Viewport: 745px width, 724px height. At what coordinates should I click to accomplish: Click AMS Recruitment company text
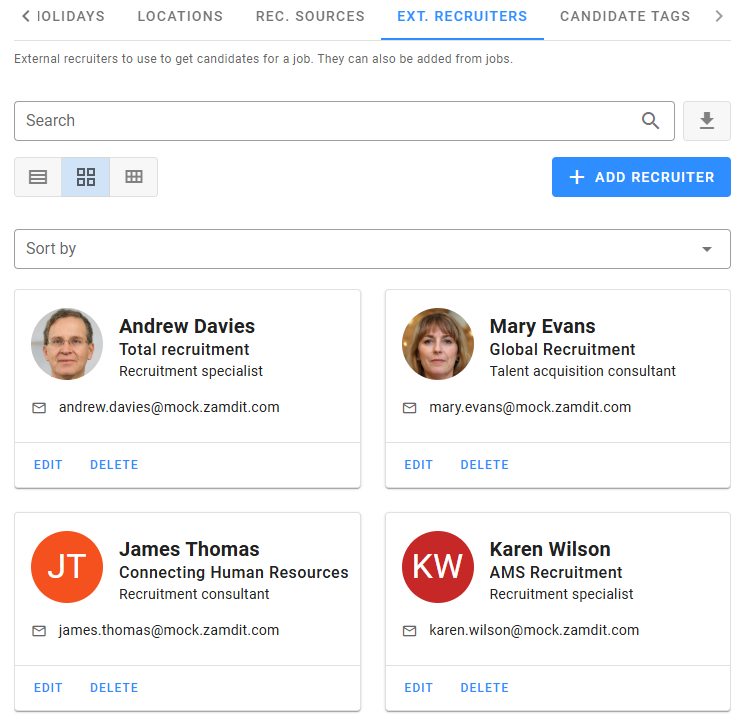pos(556,572)
